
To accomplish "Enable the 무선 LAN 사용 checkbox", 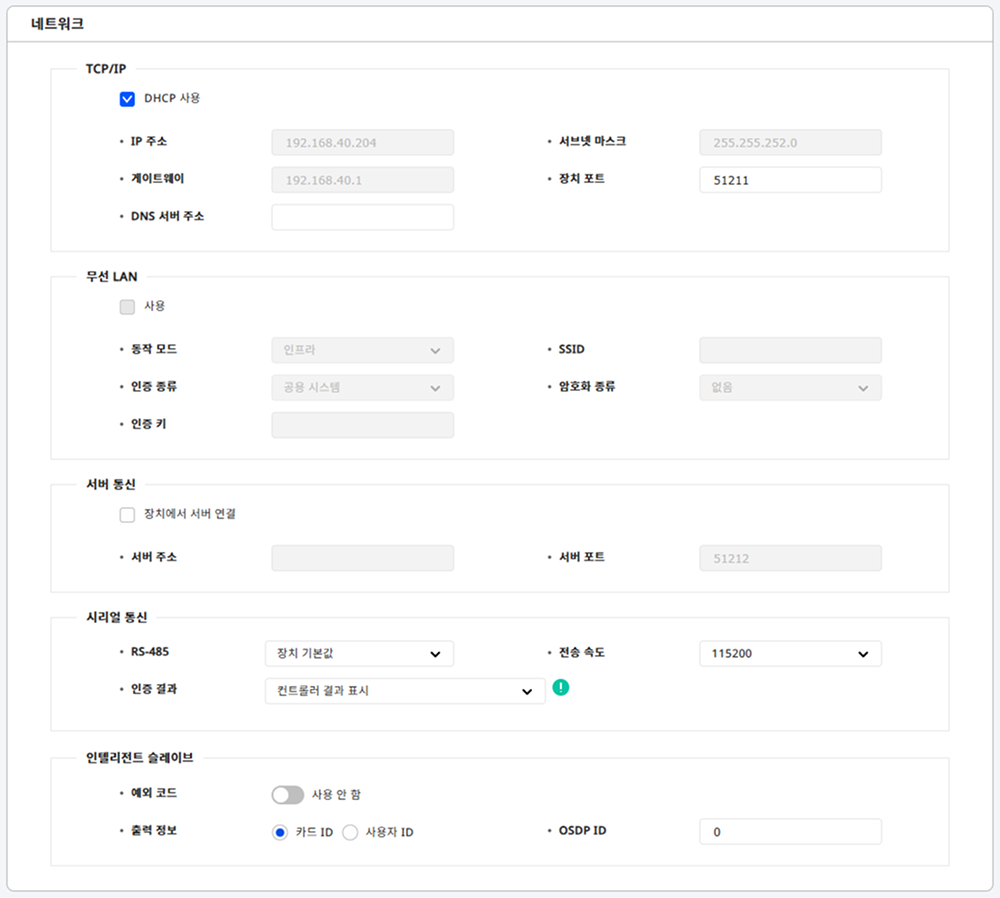I will (127, 307).
